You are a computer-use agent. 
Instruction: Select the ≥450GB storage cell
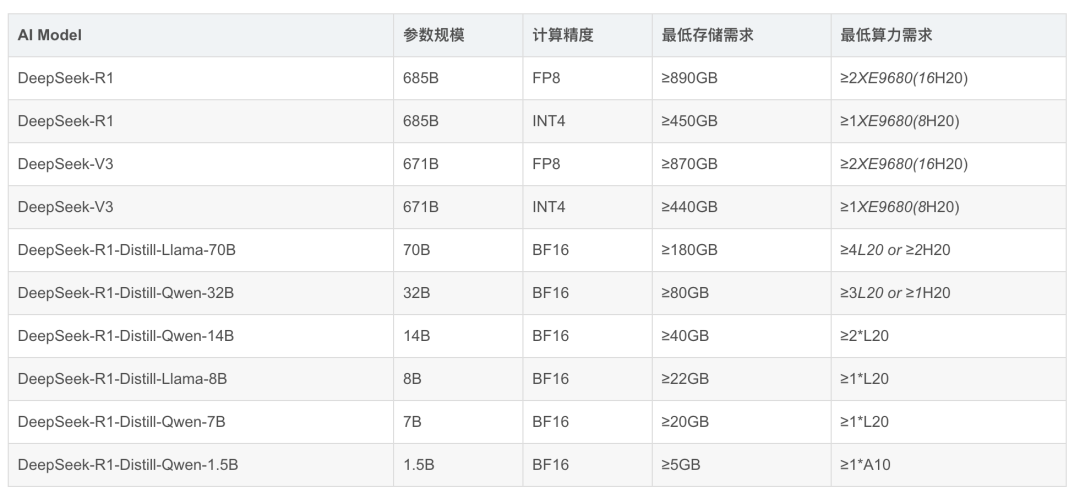[x=689, y=121]
